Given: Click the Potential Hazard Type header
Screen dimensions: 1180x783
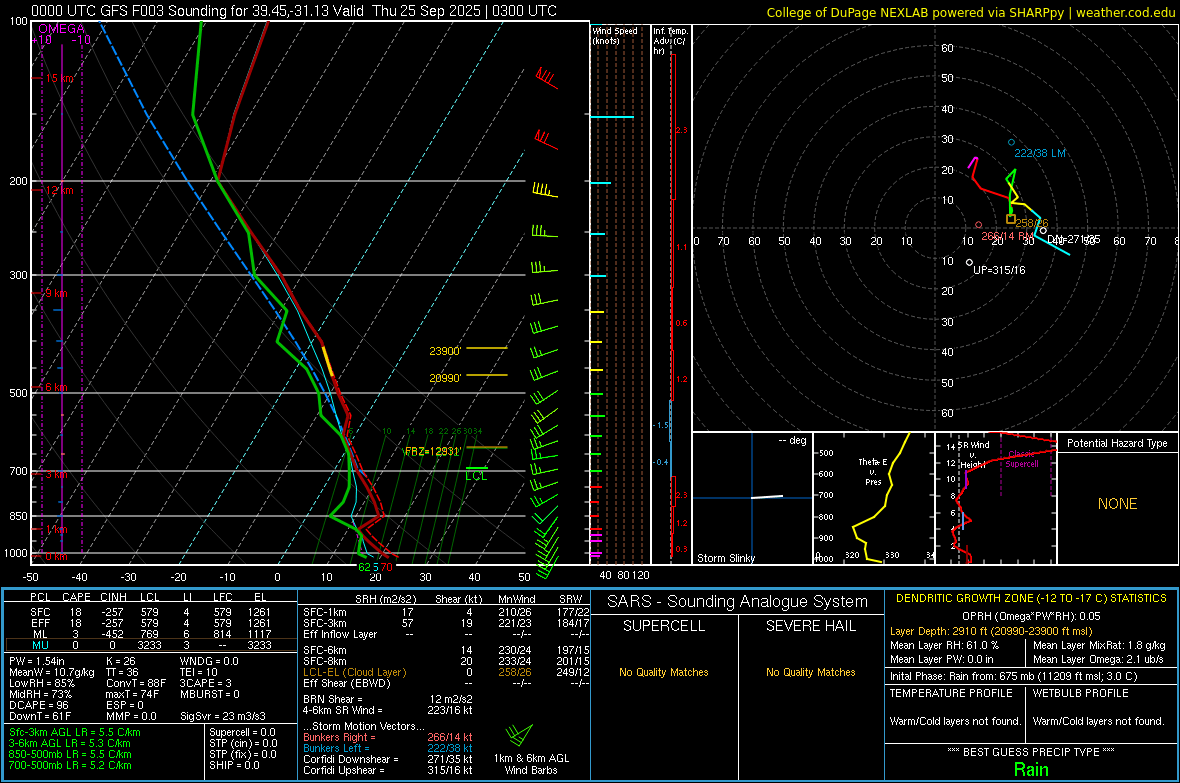Looking at the screenshot, I should click(1117, 443).
